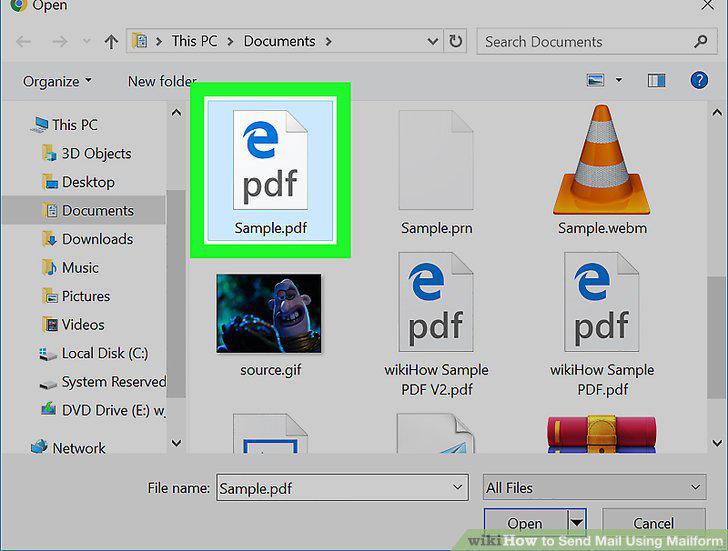
Task: Click the Sample.prn file name label
Action: 436,228
